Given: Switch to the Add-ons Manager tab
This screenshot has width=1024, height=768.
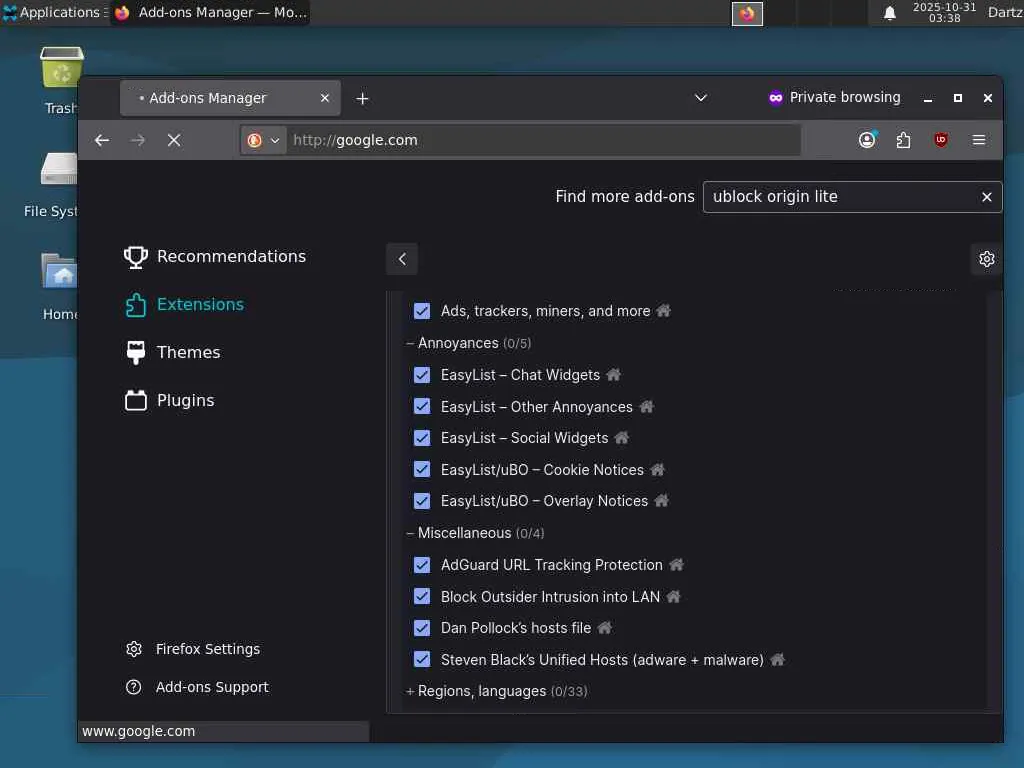Looking at the screenshot, I should [230, 98].
